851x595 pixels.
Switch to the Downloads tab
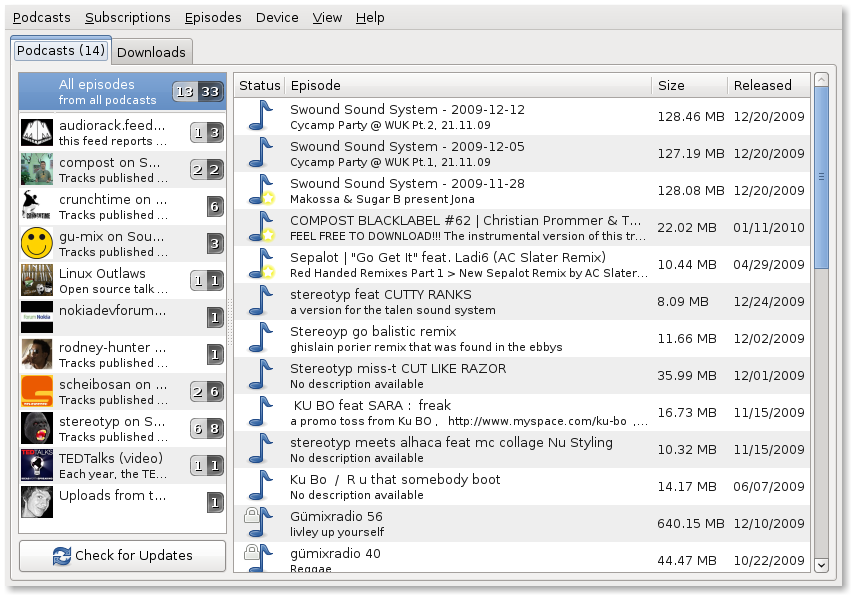point(151,52)
